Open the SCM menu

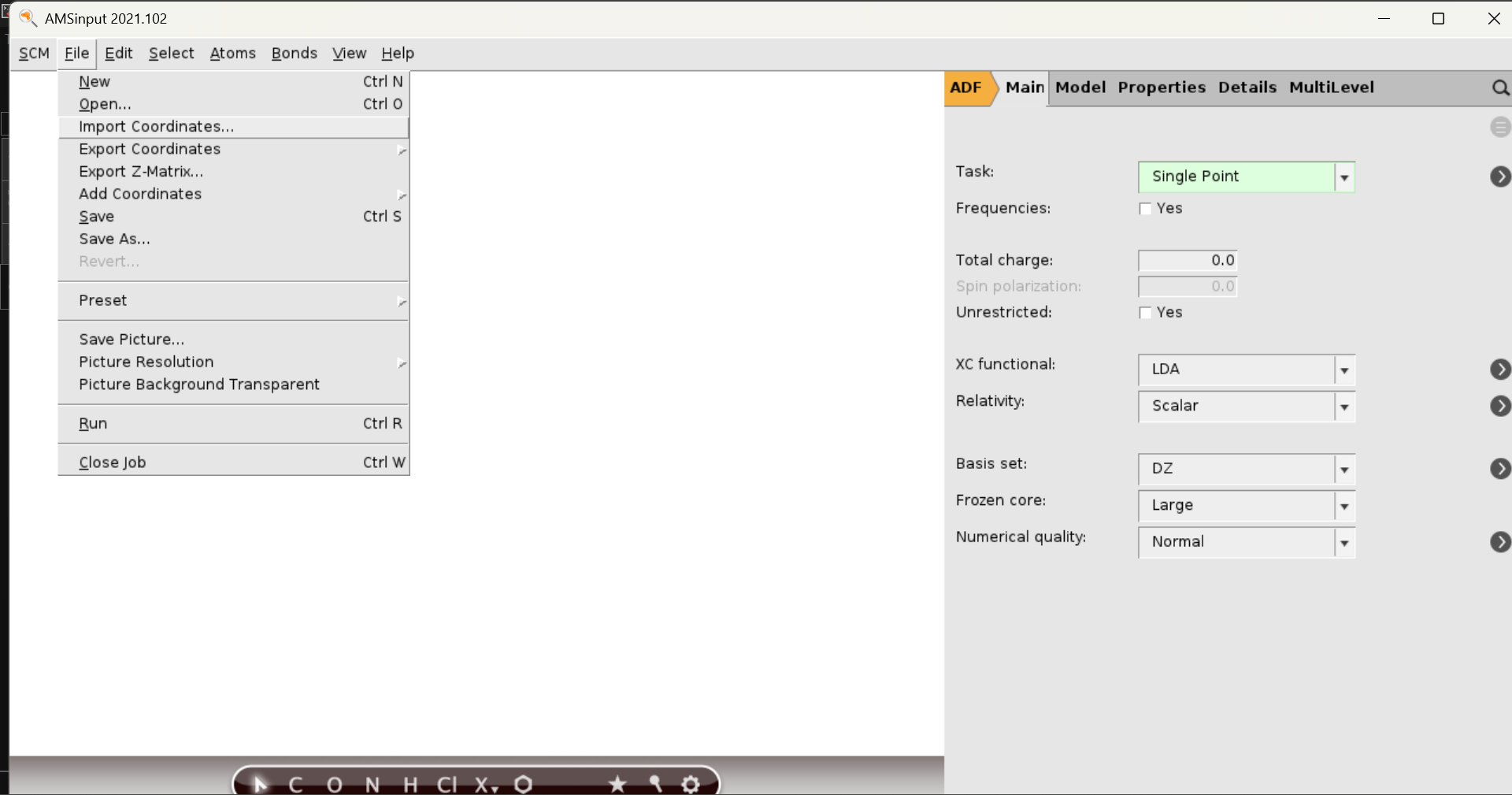pyautogui.click(x=34, y=54)
